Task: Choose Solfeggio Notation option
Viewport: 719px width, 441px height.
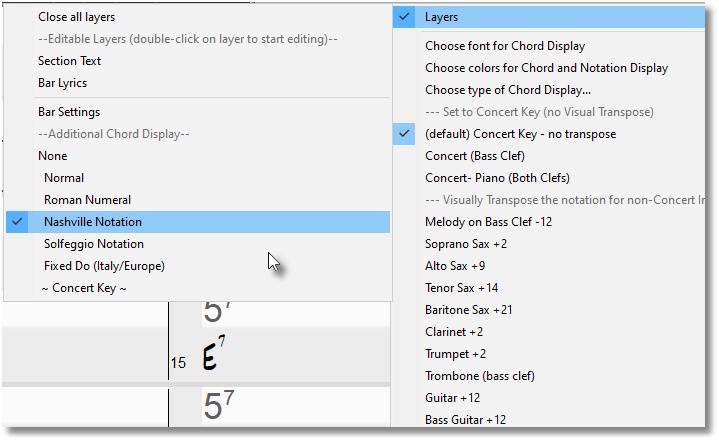Action: coord(94,244)
